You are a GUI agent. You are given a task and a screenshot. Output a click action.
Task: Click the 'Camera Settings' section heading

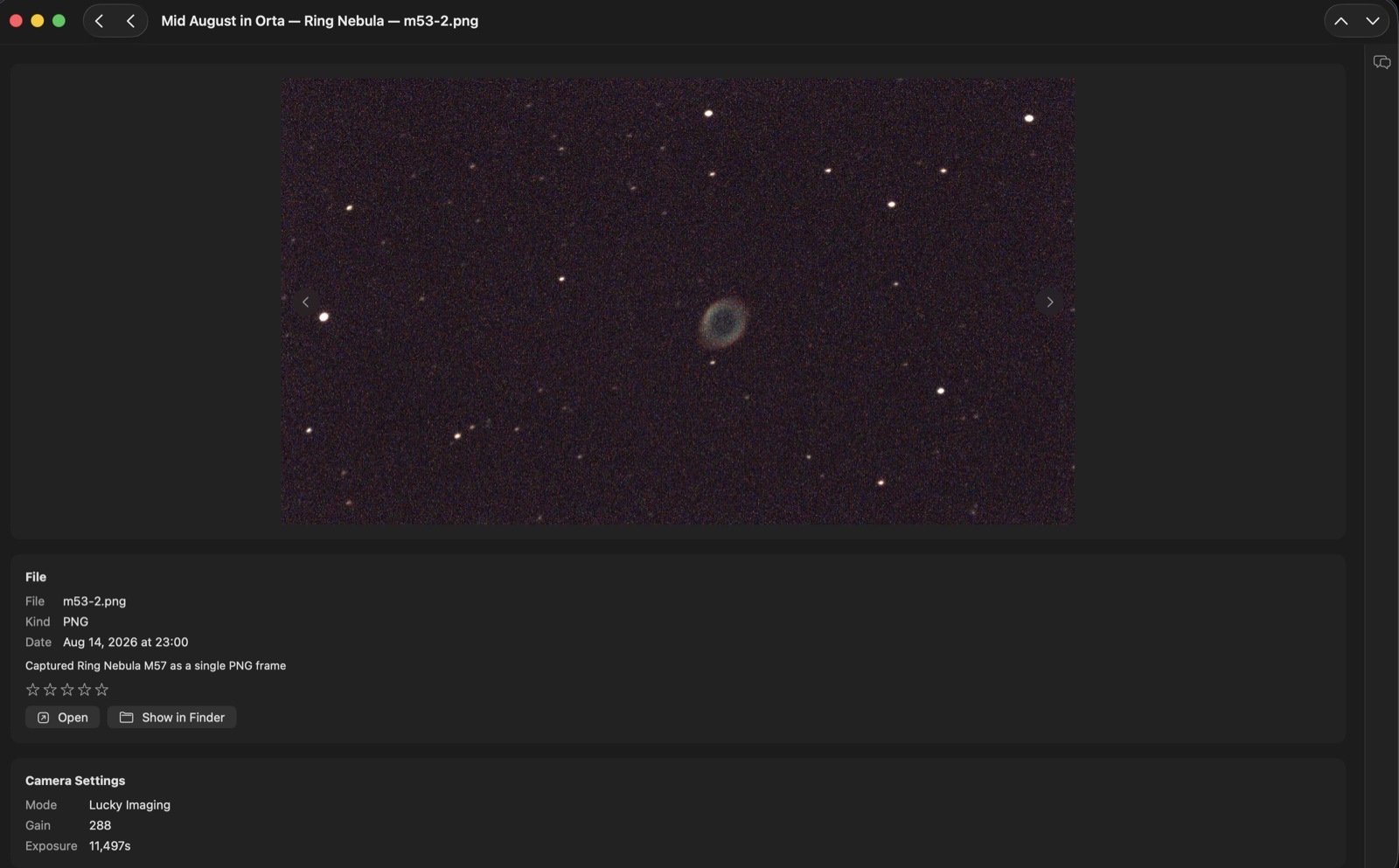pyautogui.click(x=75, y=781)
